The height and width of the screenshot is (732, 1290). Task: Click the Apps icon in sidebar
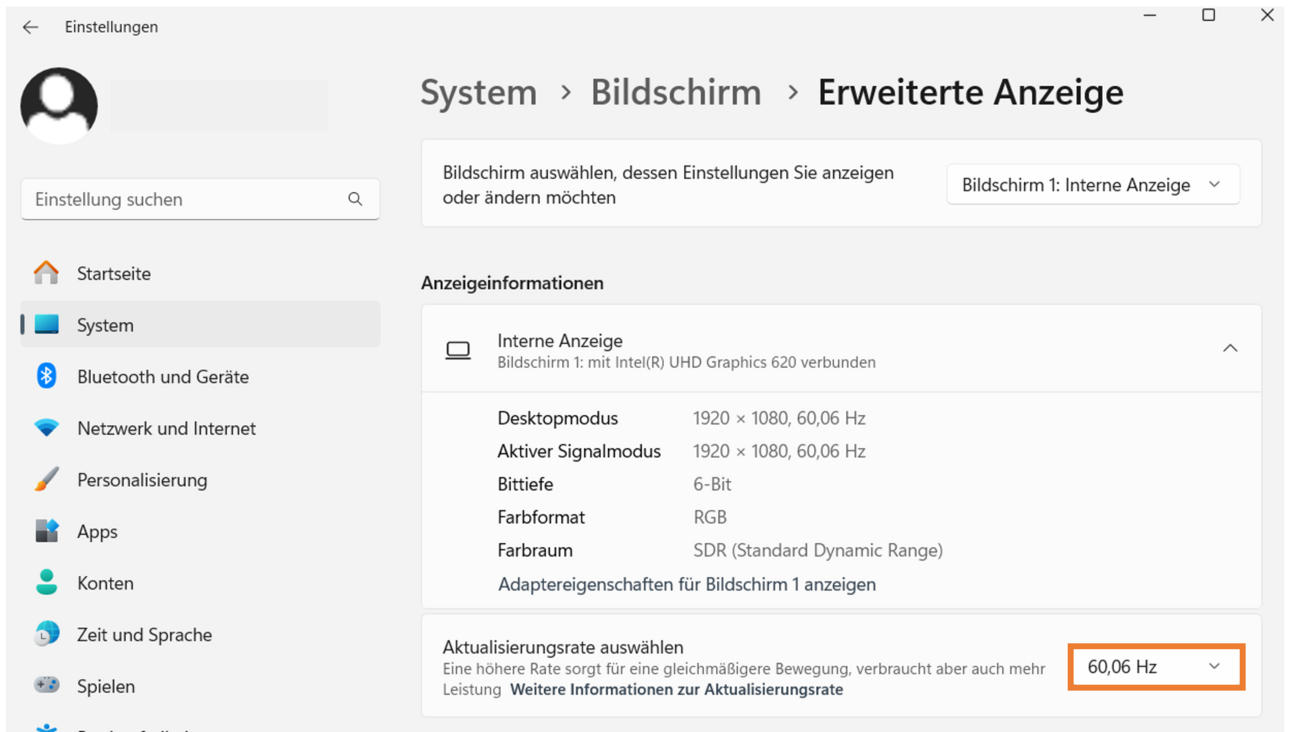[x=46, y=531]
